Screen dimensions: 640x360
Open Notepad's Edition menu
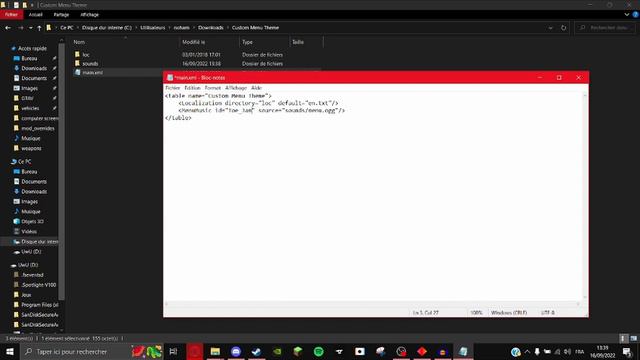coord(192,88)
